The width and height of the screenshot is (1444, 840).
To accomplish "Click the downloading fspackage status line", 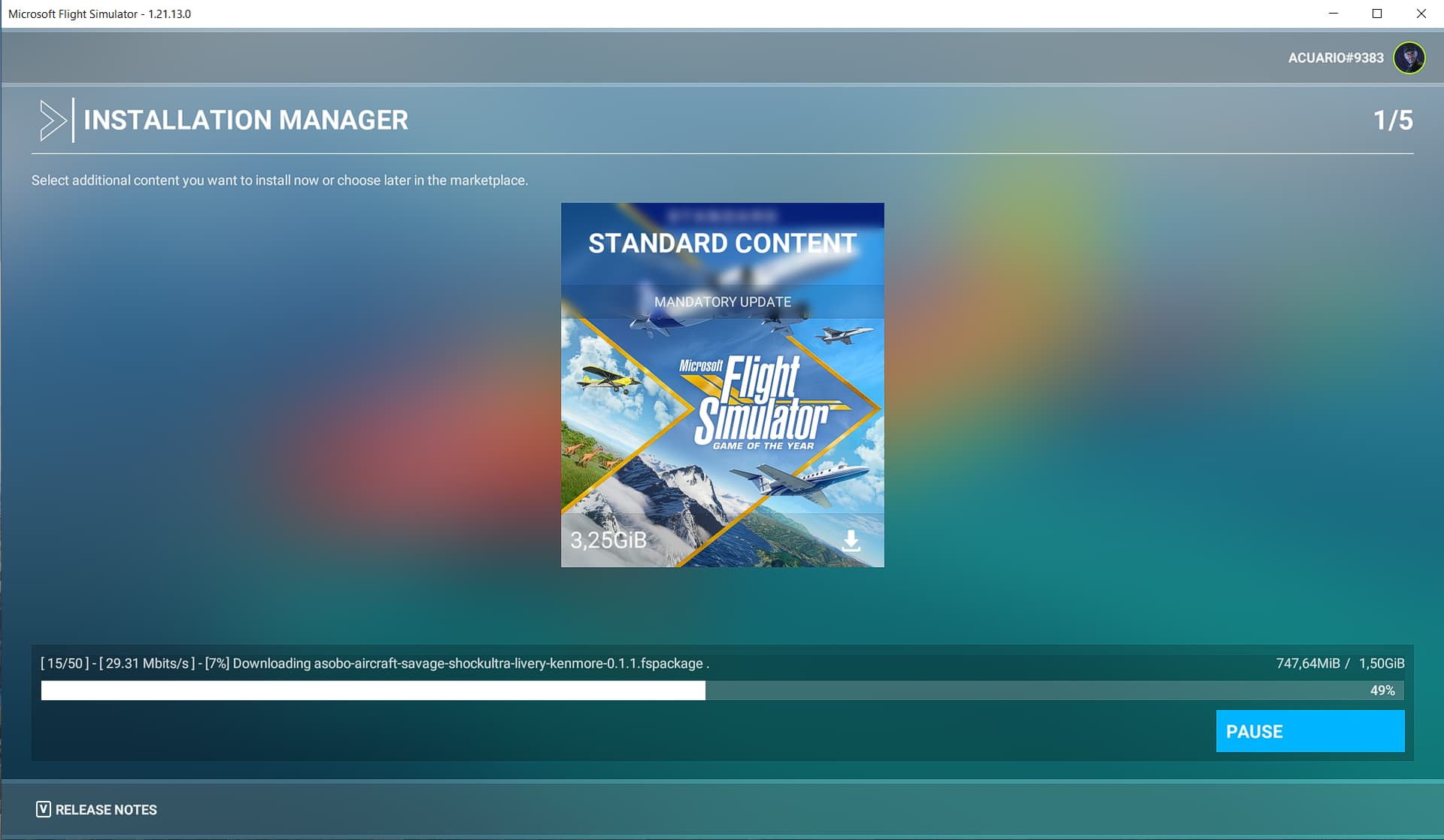I will pyautogui.click(x=375, y=663).
